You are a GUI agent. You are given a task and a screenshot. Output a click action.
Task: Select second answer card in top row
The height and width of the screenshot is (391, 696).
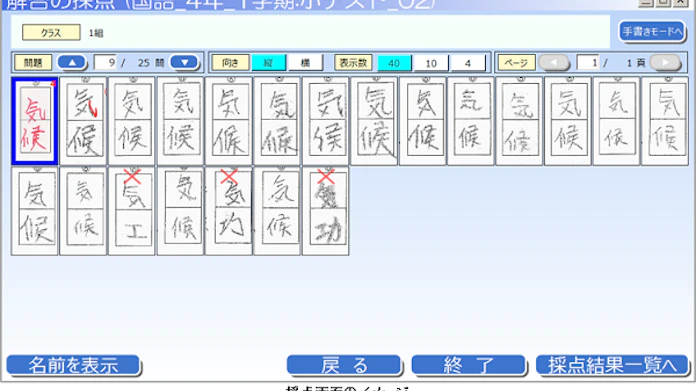click(x=83, y=121)
